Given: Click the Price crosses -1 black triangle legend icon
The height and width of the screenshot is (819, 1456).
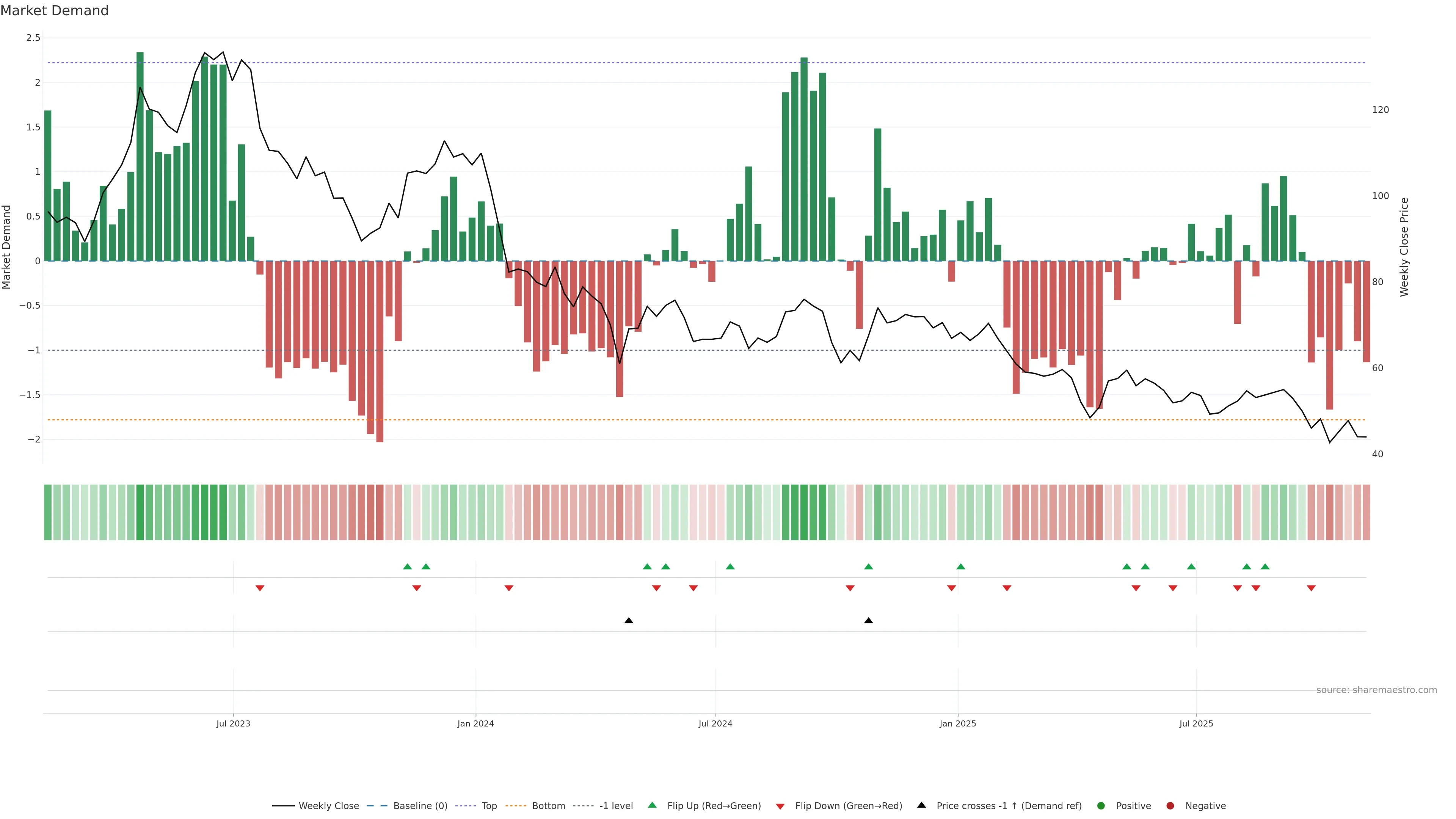Looking at the screenshot, I should click(922, 805).
